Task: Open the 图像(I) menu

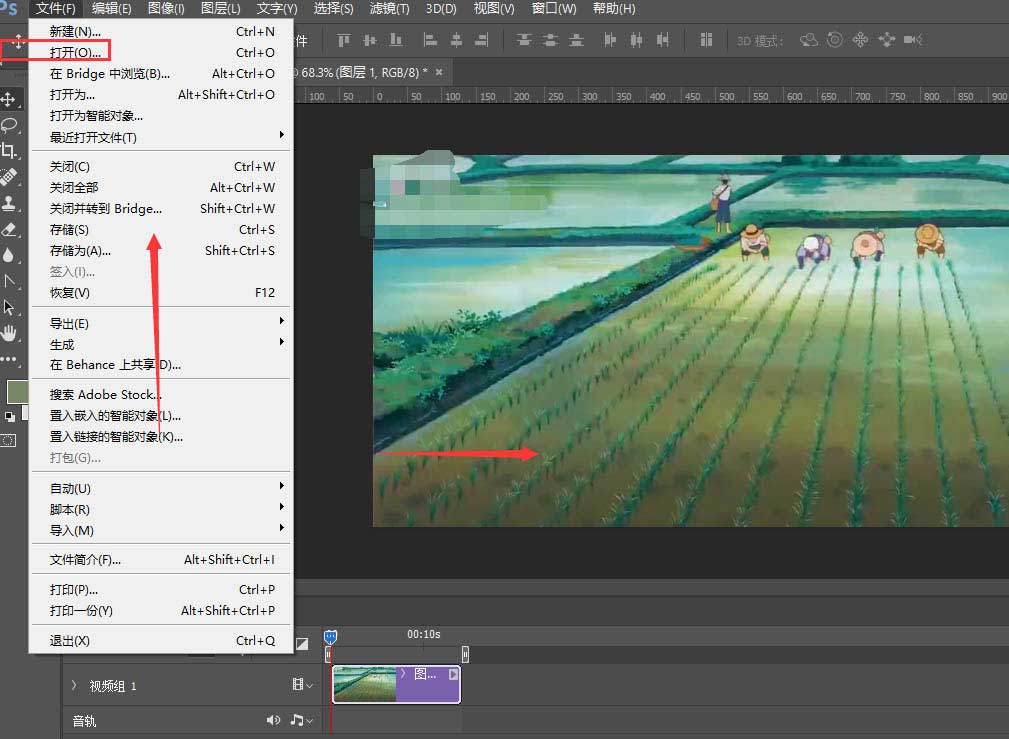Action: pos(166,8)
